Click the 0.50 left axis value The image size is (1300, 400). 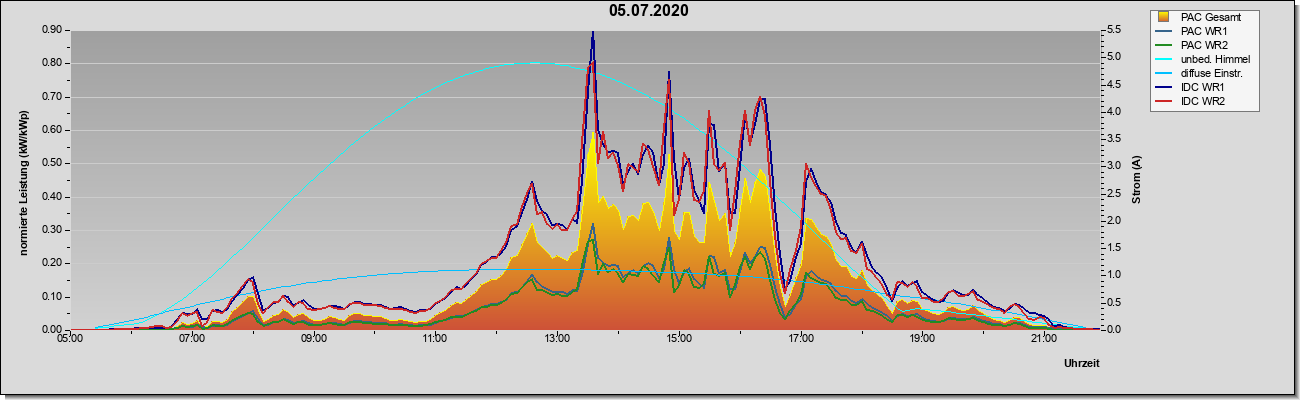tap(53, 163)
